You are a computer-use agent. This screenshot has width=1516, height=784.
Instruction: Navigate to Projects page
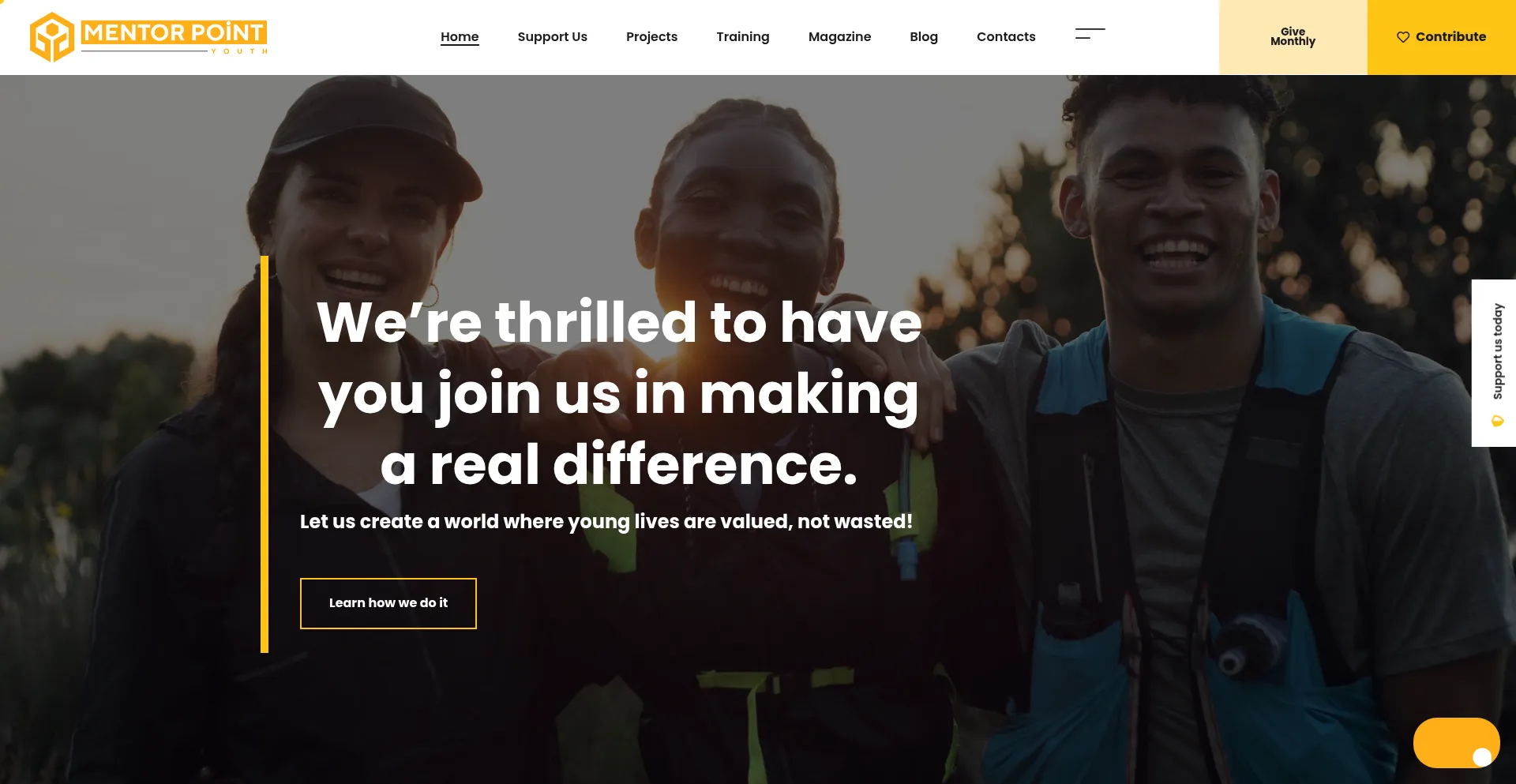(x=651, y=37)
